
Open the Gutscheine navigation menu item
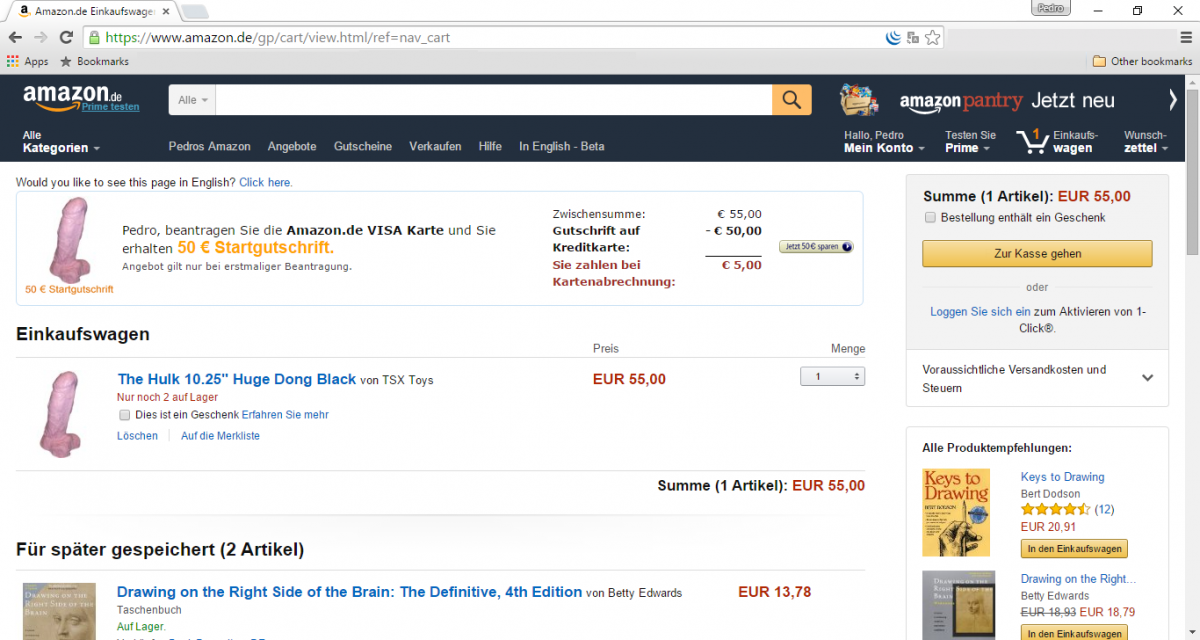[362, 146]
